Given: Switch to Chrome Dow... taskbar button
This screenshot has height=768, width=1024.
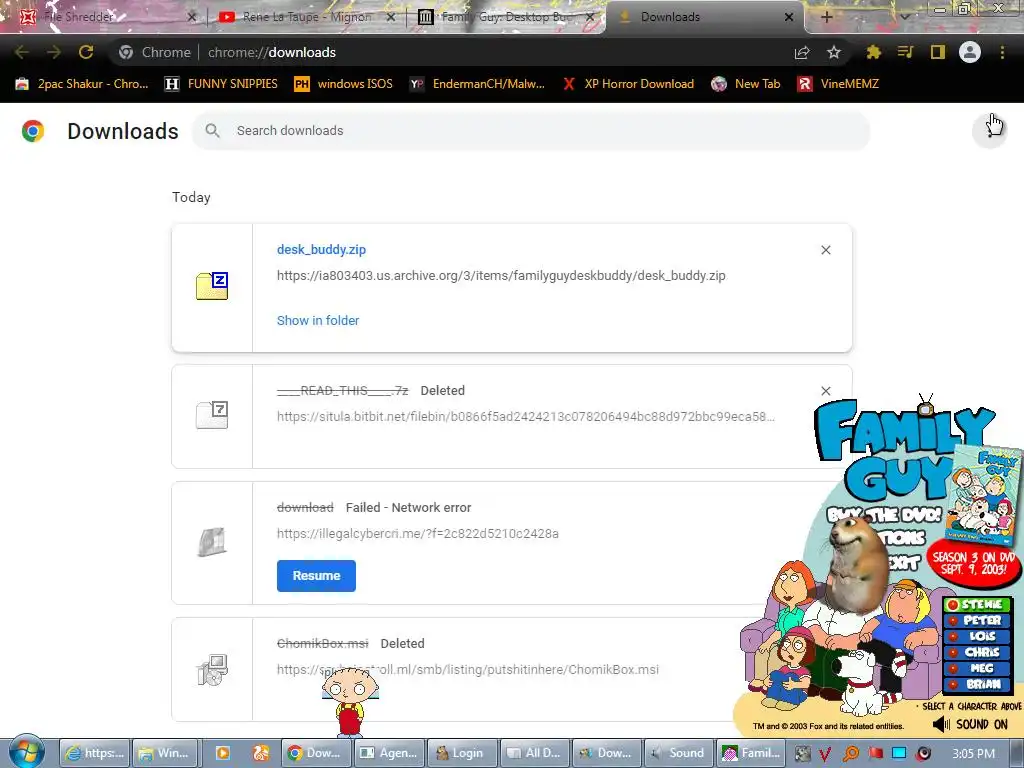Looking at the screenshot, I should click(x=317, y=753).
